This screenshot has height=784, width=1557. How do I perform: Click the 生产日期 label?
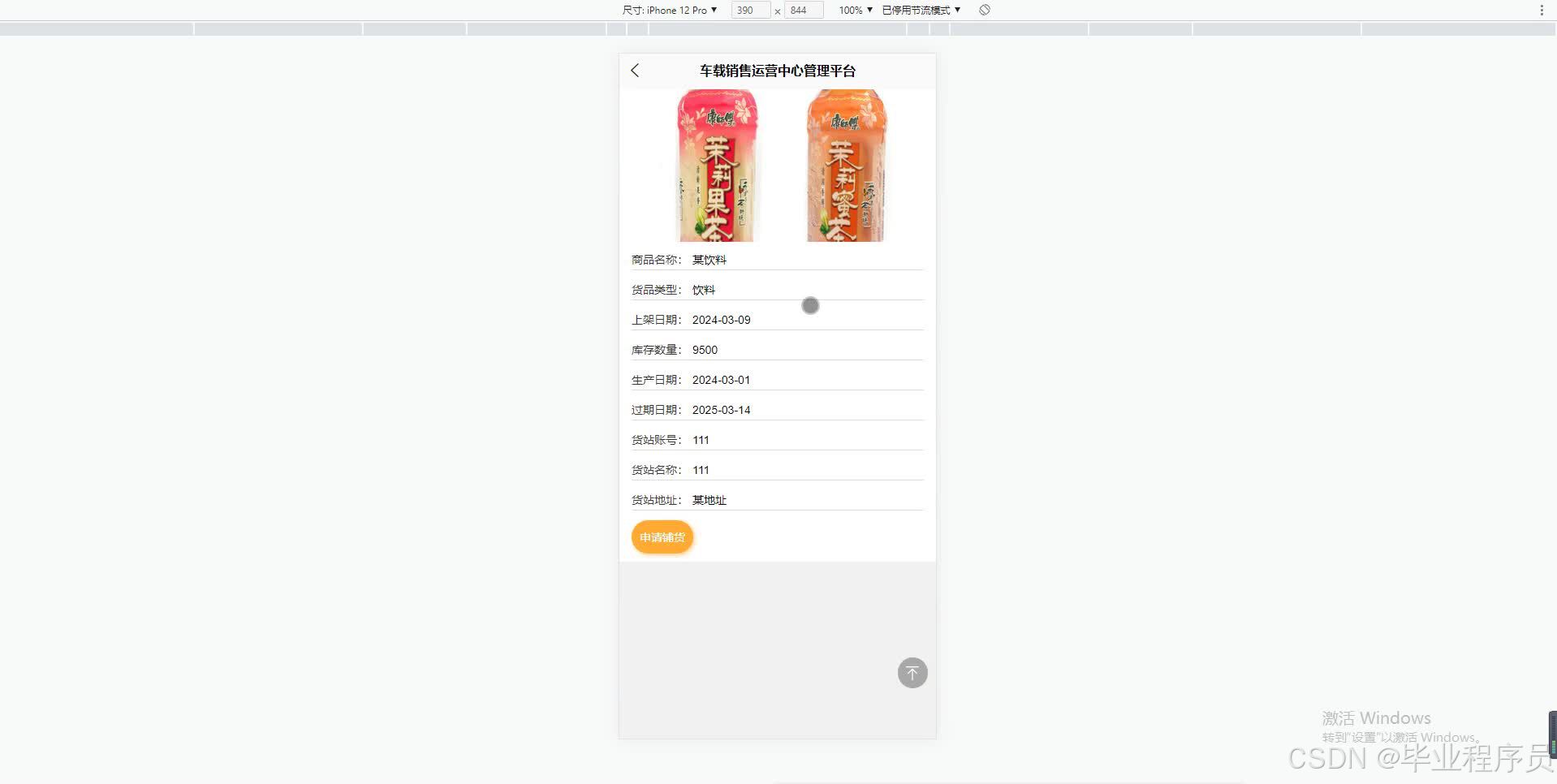coord(657,380)
